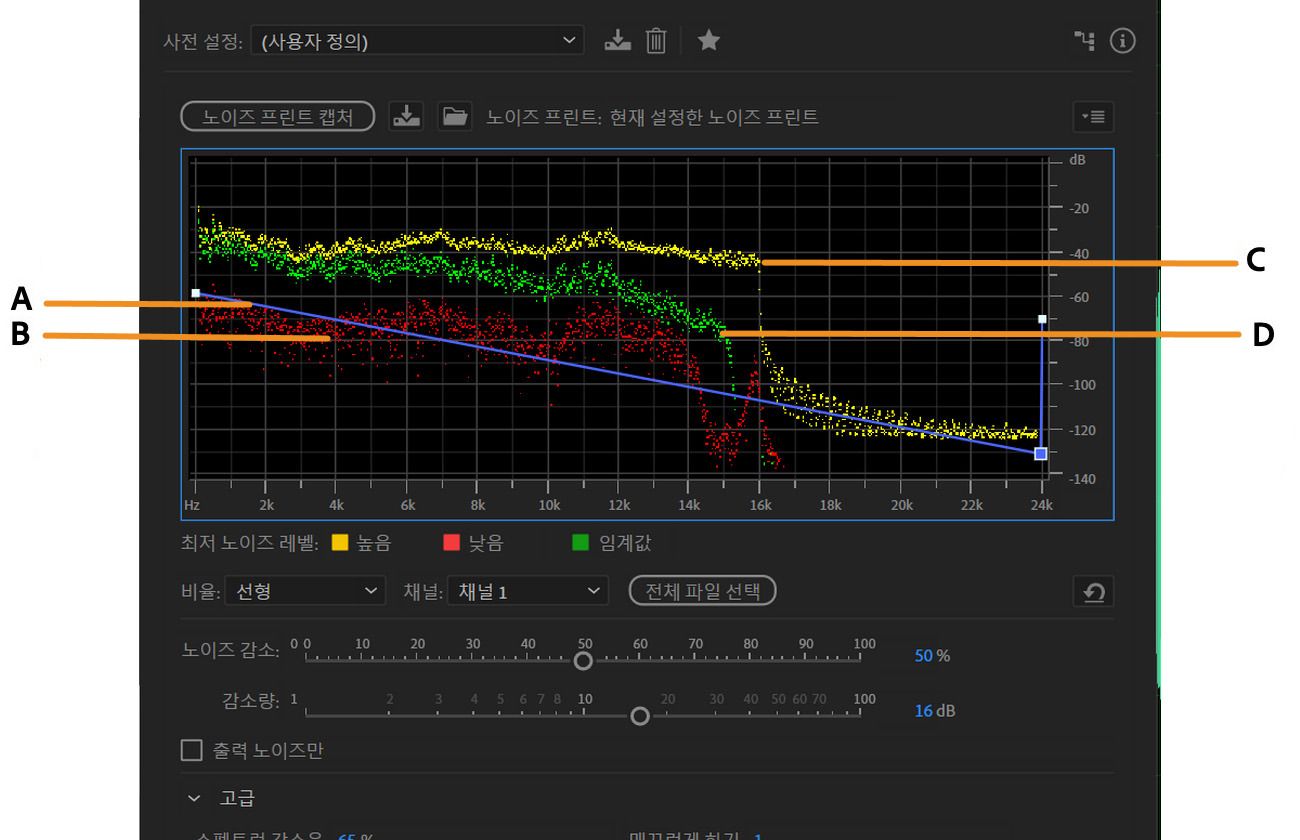Click the 전체 파일 선택 button
Viewport: 1300px width, 840px height.
702,591
